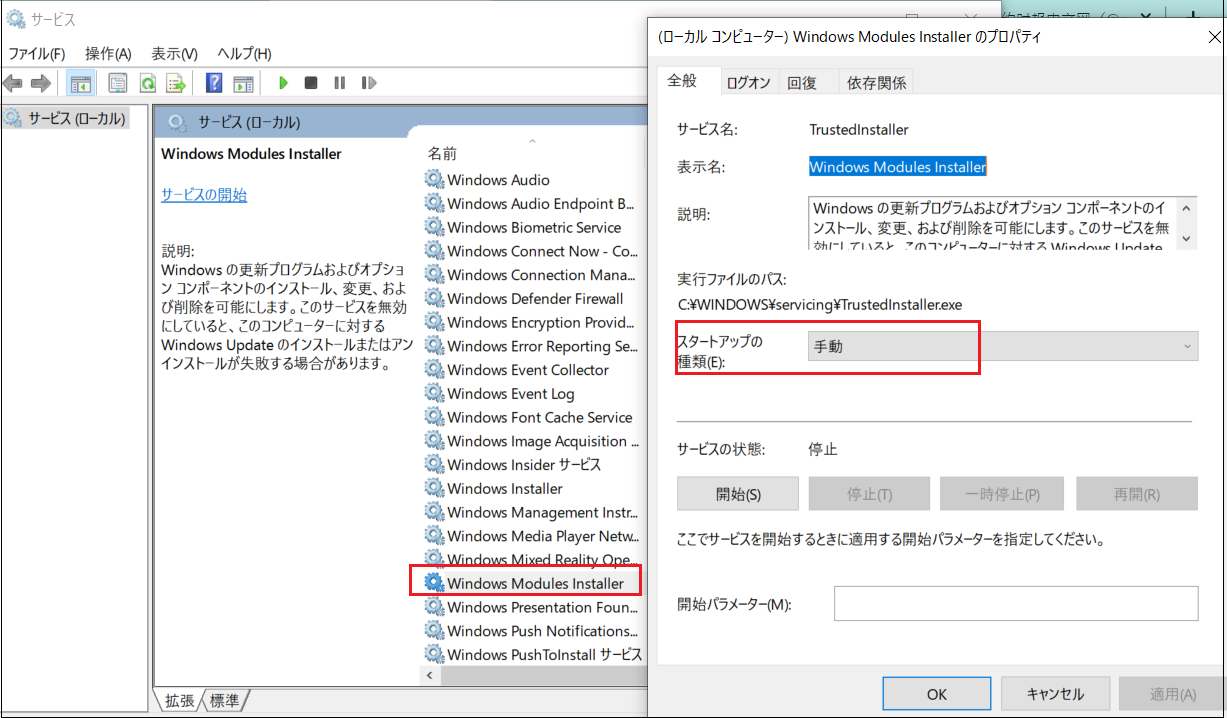Click the 開始(S) button
Image resolution: width=1227 pixels, height=718 pixels.
(x=738, y=494)
